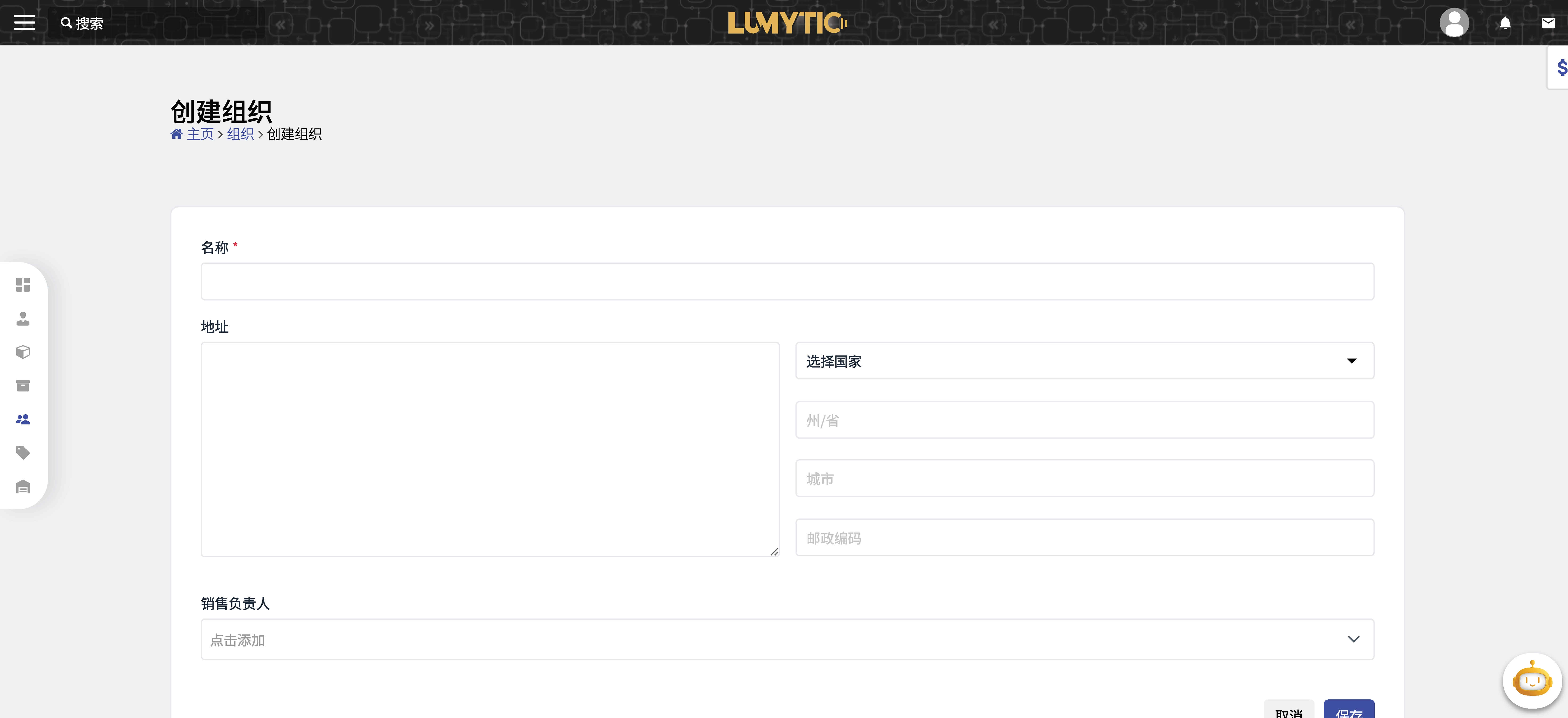The image size is (1568, 718).
Task: Click the user avatar icon
Action: (x=1454, y=23)
